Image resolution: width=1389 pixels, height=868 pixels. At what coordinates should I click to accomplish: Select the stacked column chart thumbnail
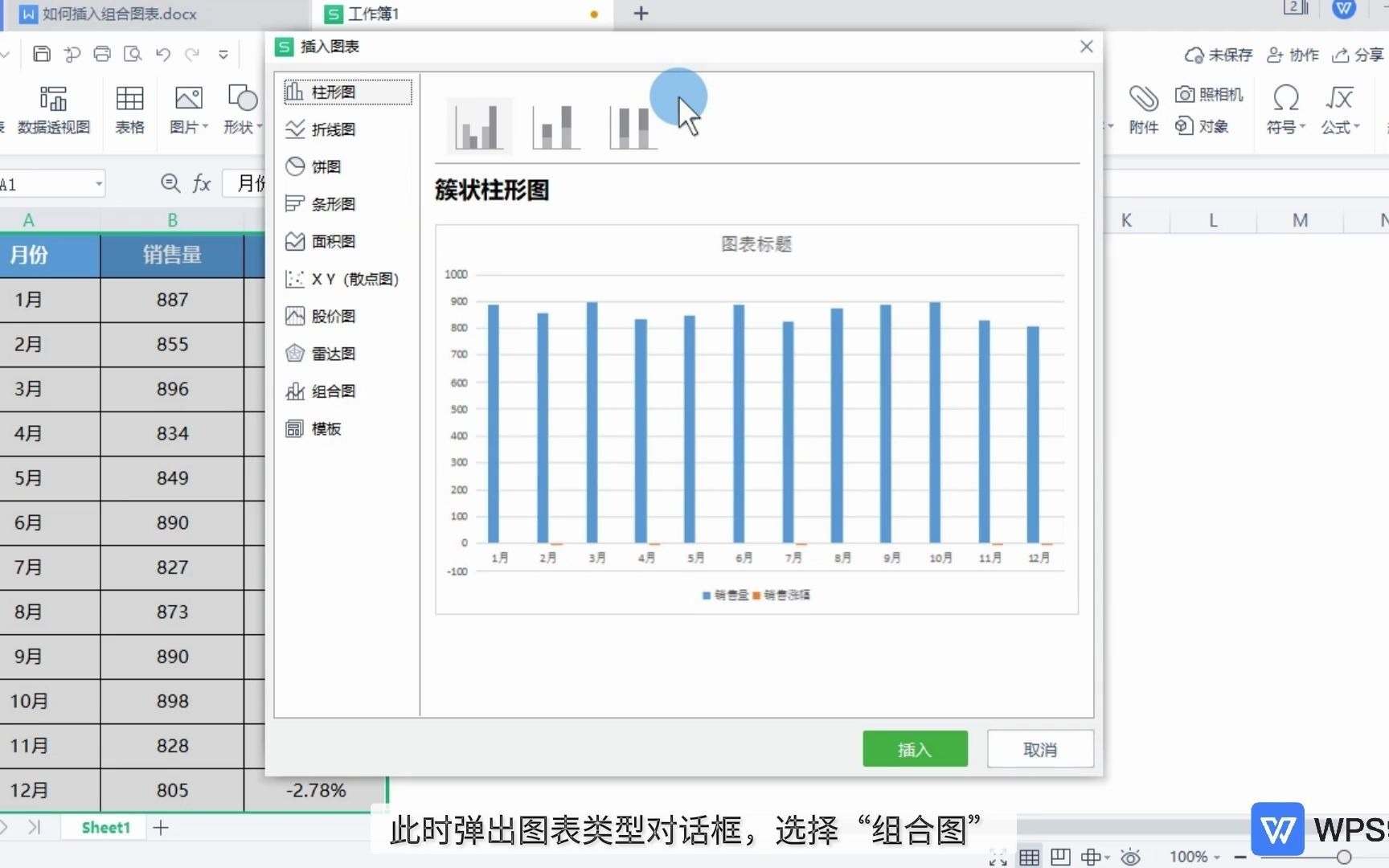tap(555, 125)
